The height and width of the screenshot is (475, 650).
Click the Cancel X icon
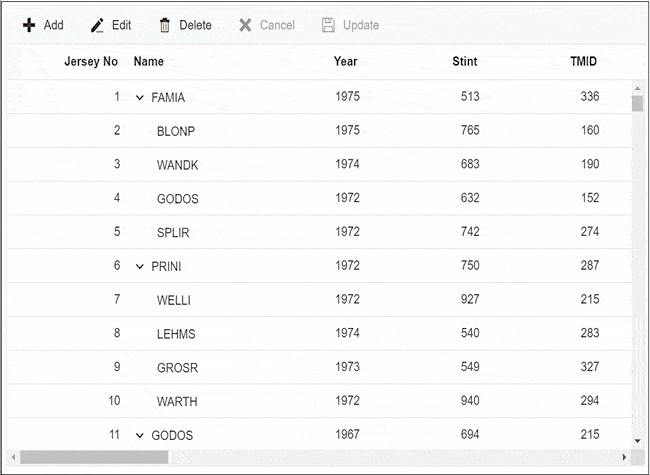pos(245,25)
